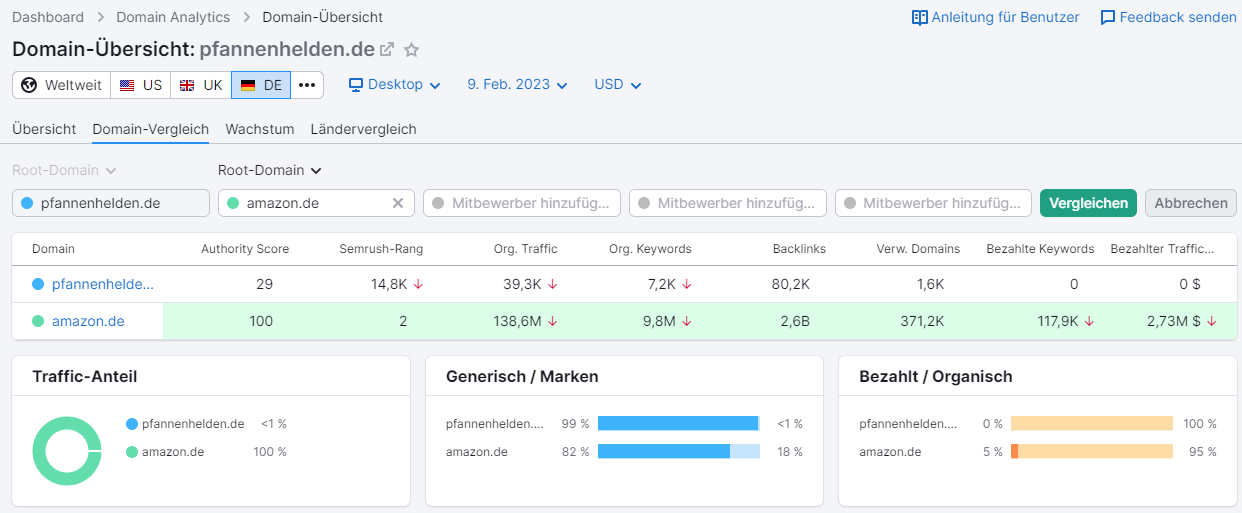
Task: Select the Weltweit globe database option
Action: tap(61, 85)
